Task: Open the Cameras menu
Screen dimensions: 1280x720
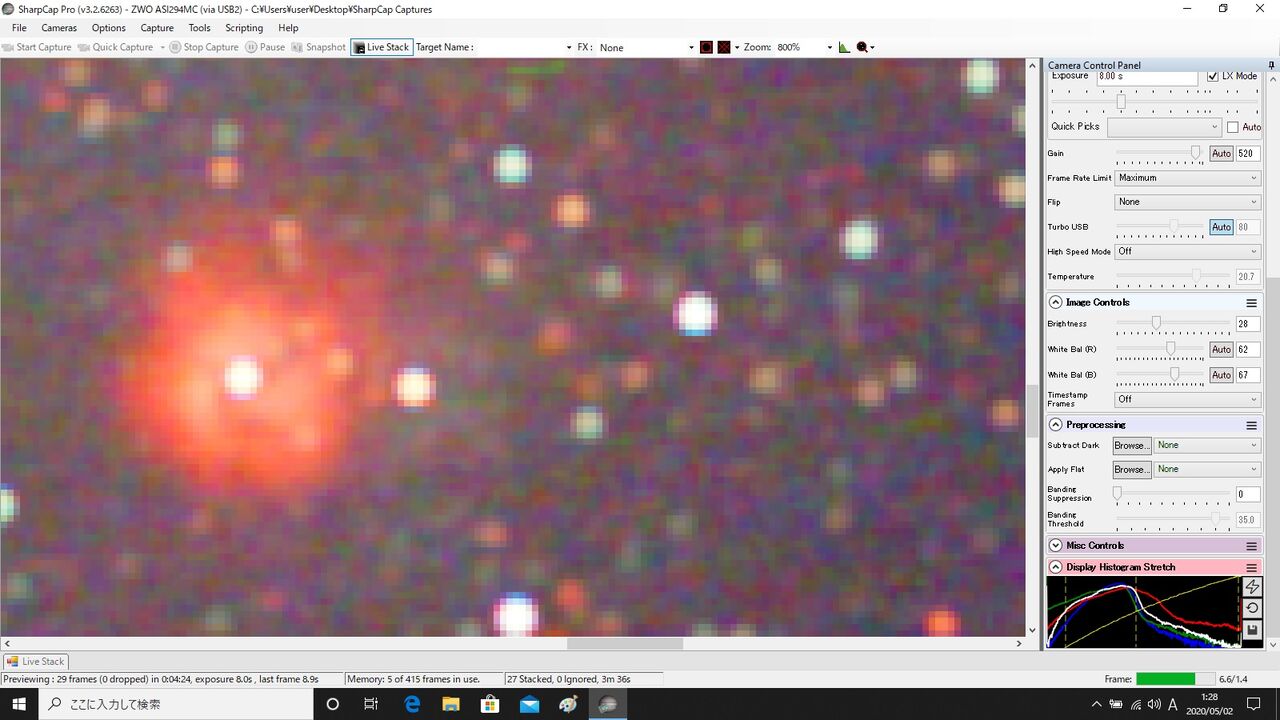Action: tap(59, 28)
